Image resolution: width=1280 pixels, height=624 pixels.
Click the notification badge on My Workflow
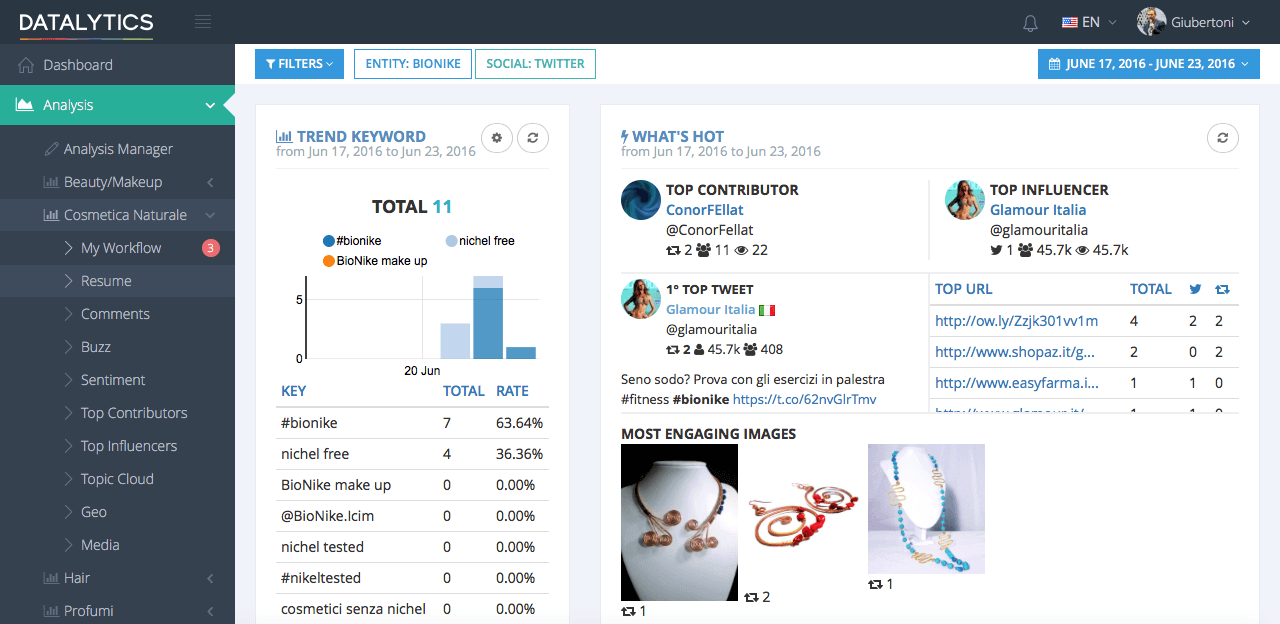pyautogui.click(x=211, y=248)
